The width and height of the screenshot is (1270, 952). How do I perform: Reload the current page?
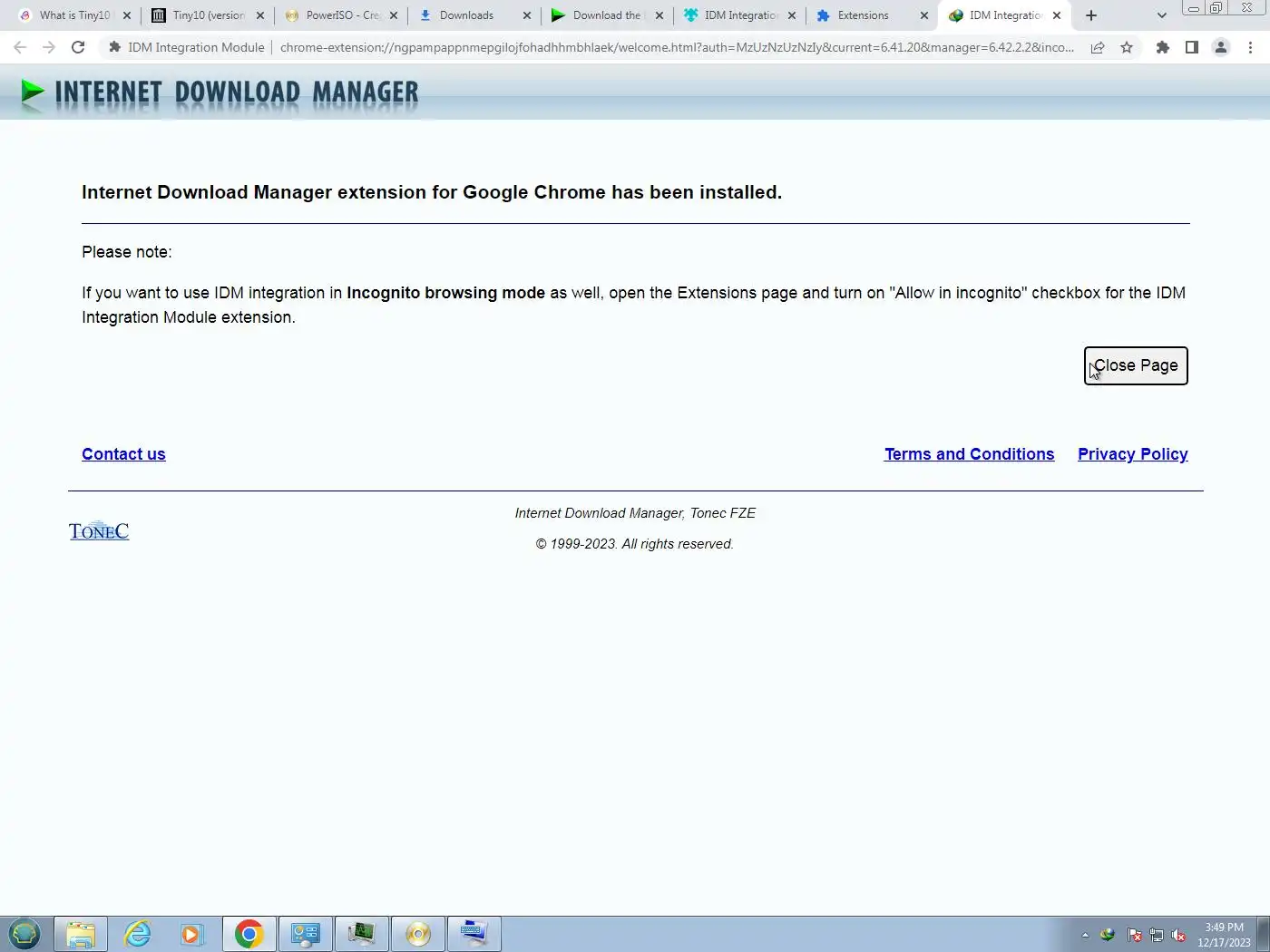pos(78,47)
